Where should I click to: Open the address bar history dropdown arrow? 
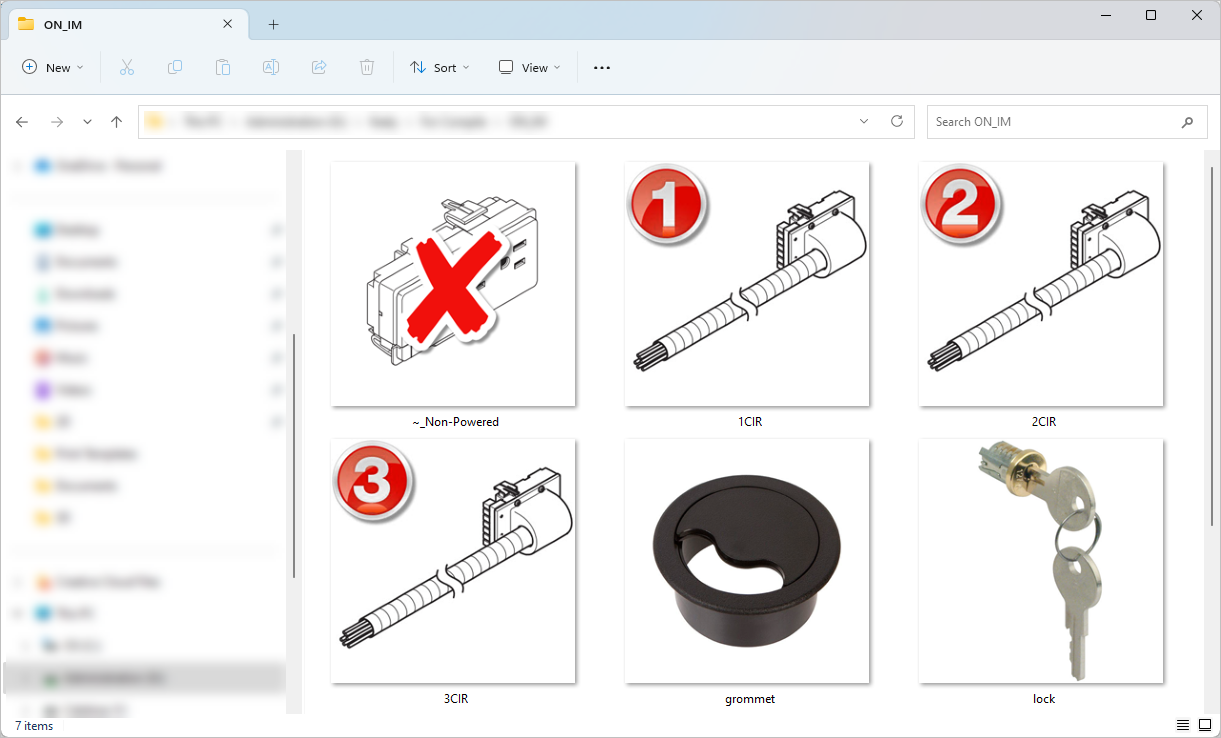863,121
